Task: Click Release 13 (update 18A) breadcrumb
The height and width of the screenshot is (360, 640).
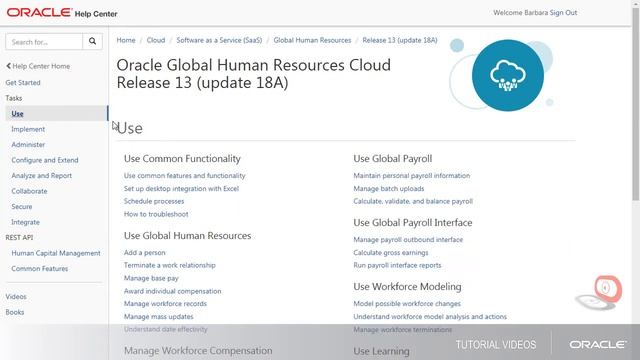Action: (400, 40)
